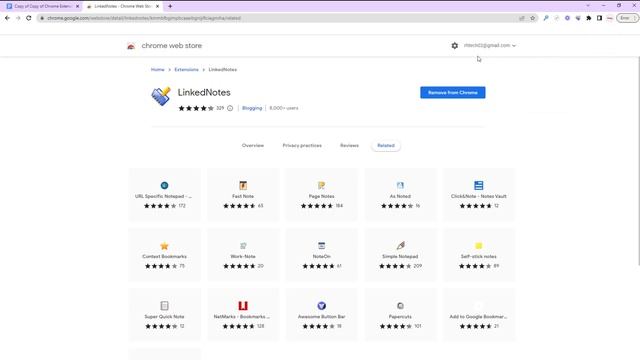
Task: Open the Self-stick notes yellow icon
Action: tap(478, 246)
